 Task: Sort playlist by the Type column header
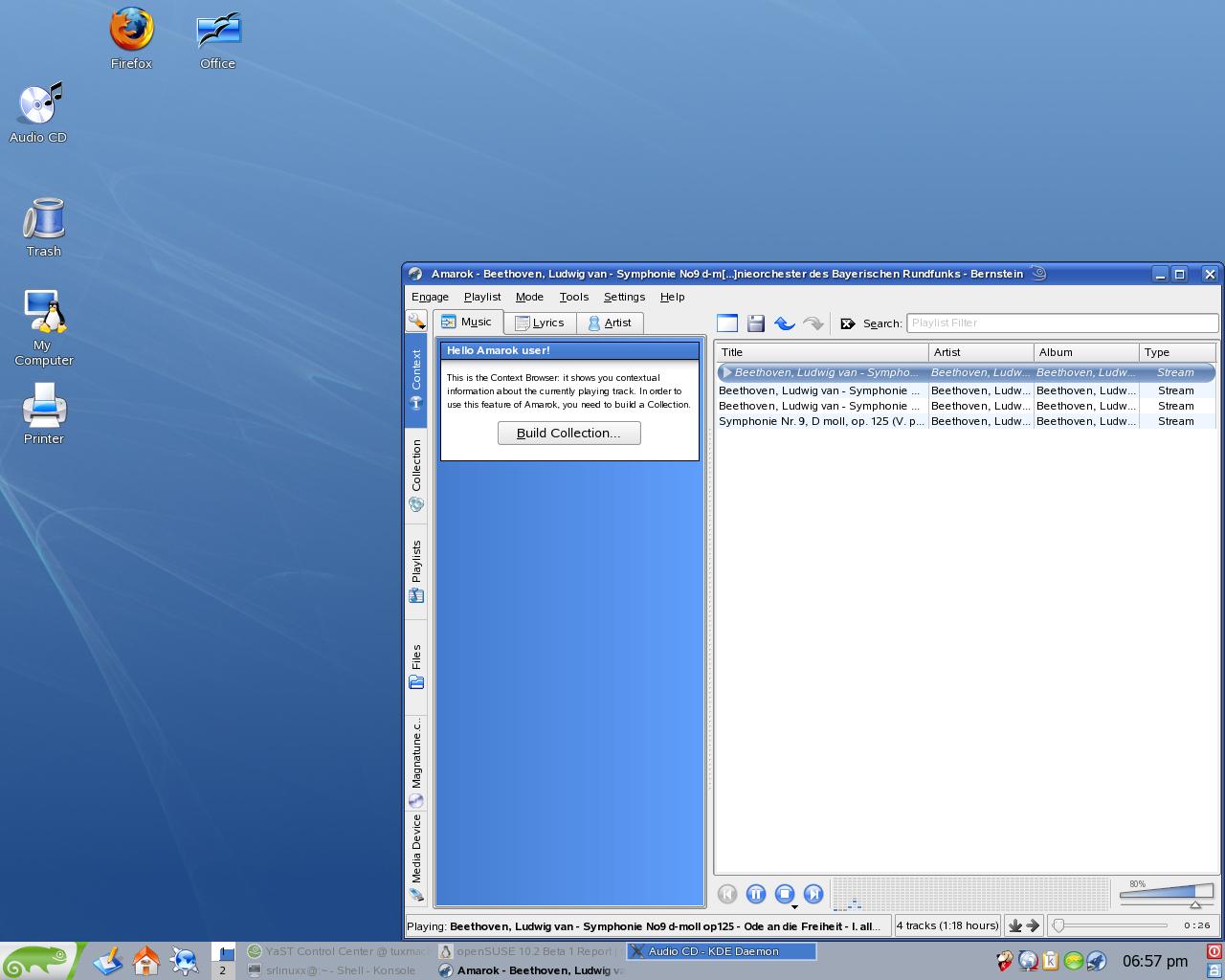(x=1177, y=352)
